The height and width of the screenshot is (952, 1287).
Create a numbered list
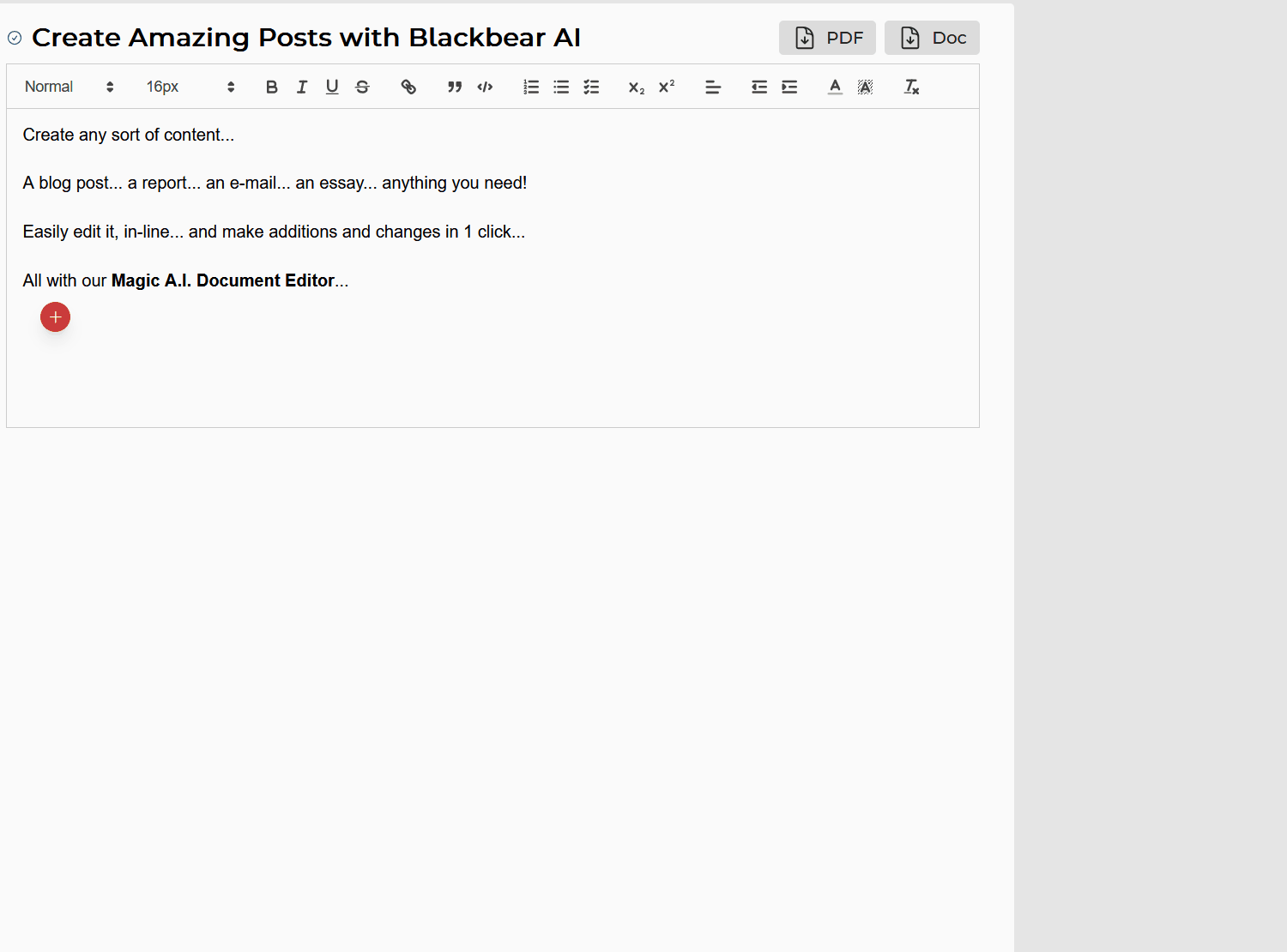click(531, 87)
